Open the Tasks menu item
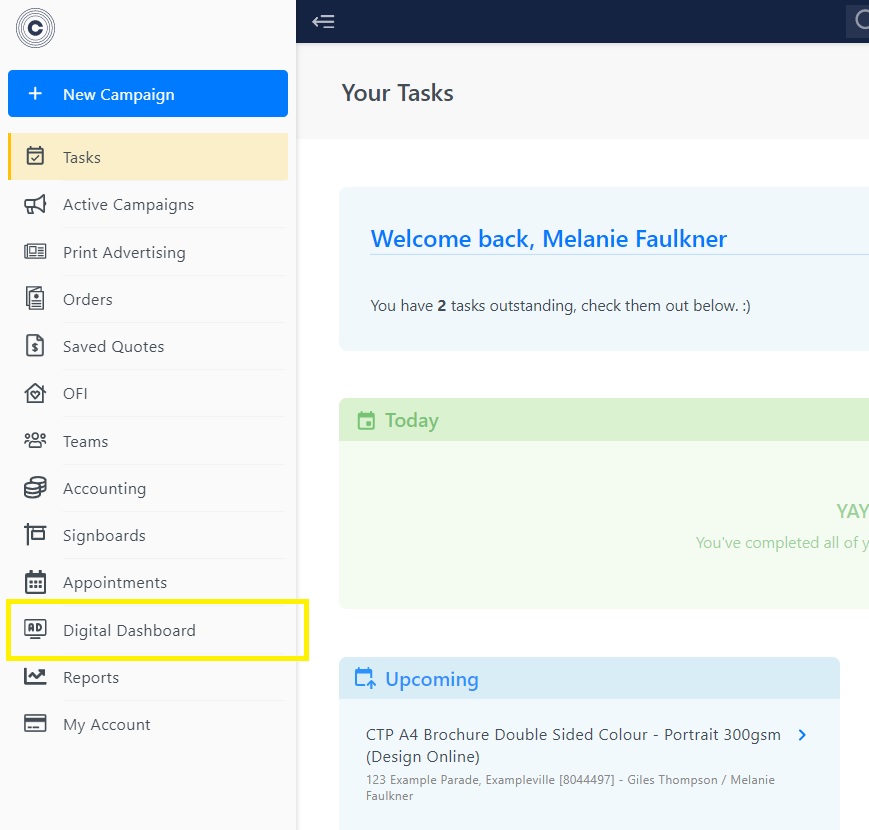The width and height of the screenshot is (869, 830). coord(148,157)
